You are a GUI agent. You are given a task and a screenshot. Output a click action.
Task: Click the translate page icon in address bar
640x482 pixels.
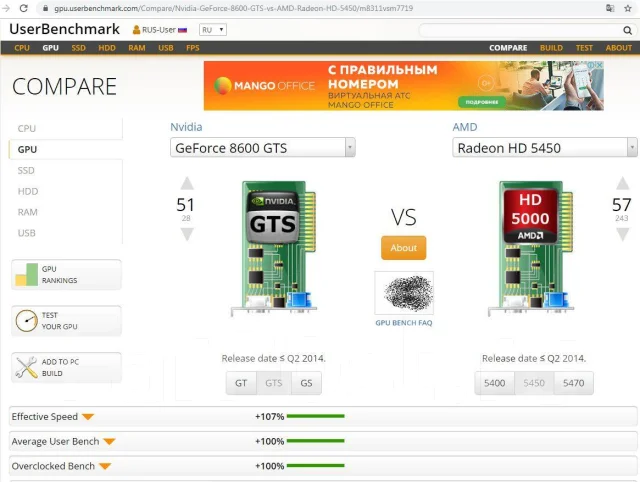(x=610, y=8)
